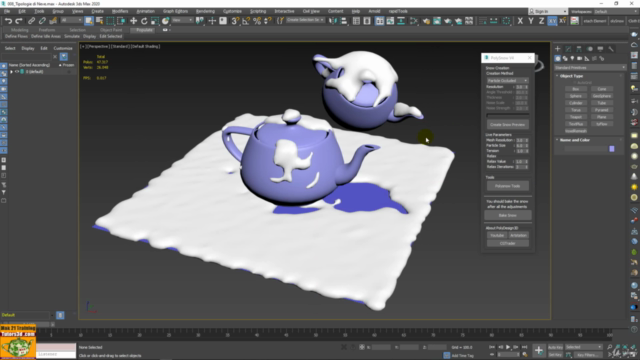Screen dimensions: 640x360
Task: Click the Artstation button in PolySnow
Action: tap(518, 236)
